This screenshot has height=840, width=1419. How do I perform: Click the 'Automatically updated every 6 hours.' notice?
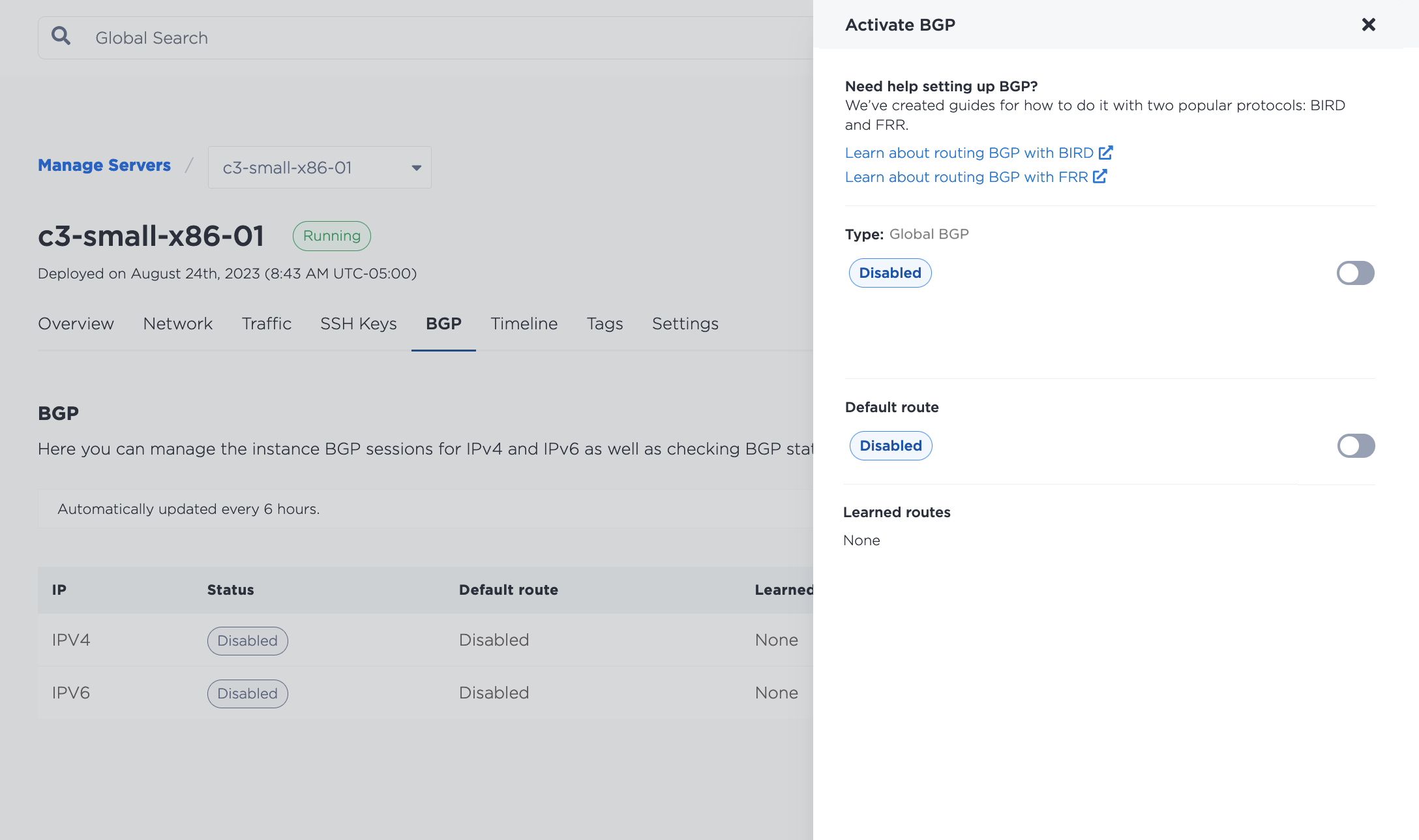tap(188, 509)
